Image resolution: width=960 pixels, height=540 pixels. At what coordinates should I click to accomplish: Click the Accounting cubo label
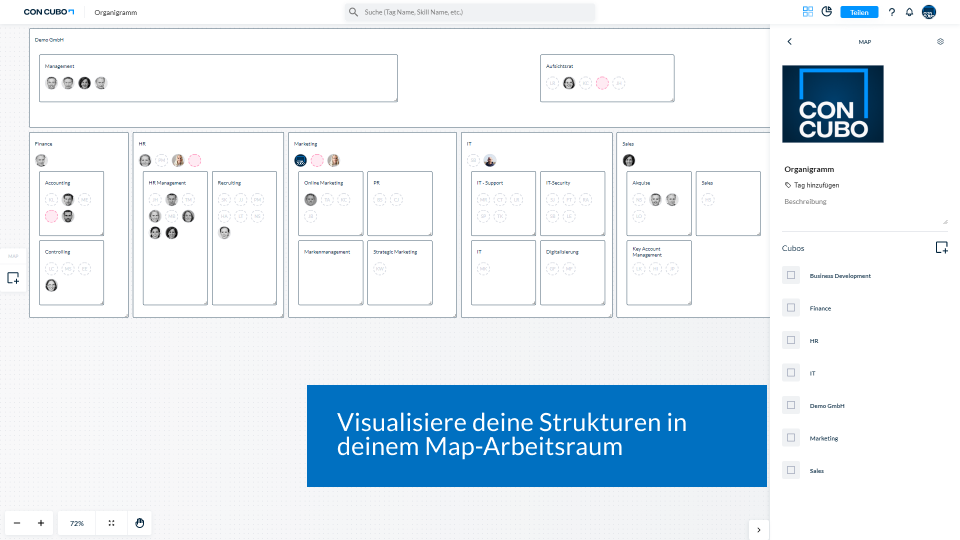point(58,183)
